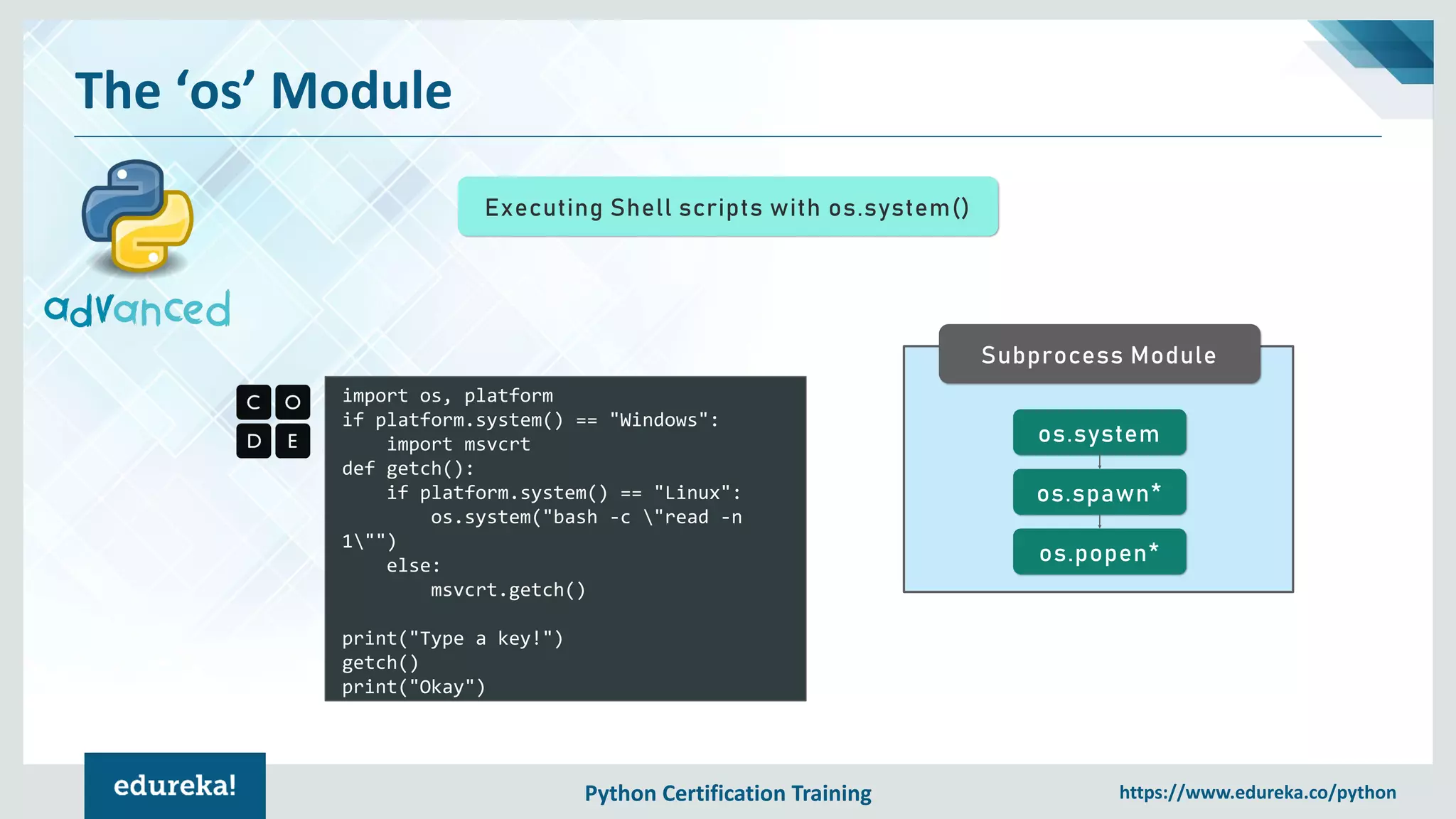This screenshot has height=819, width=1456.
Task: Click the 'if platform.system() == "Windows":' line
Action: tap(530, 420)
